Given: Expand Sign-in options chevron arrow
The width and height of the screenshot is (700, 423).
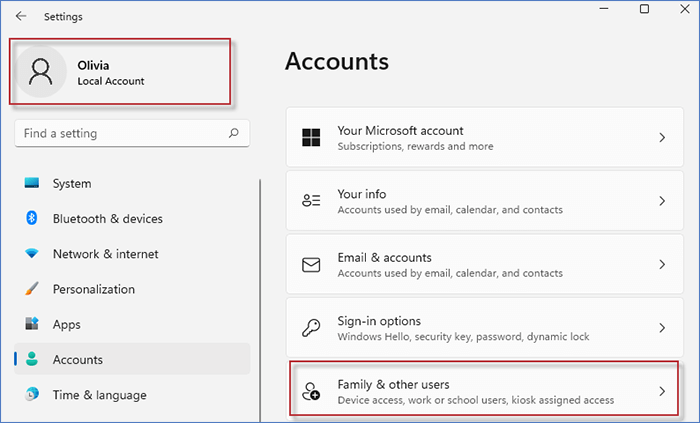Looking at the screenshot, I should pyautogui.click(x=661, y=328).
